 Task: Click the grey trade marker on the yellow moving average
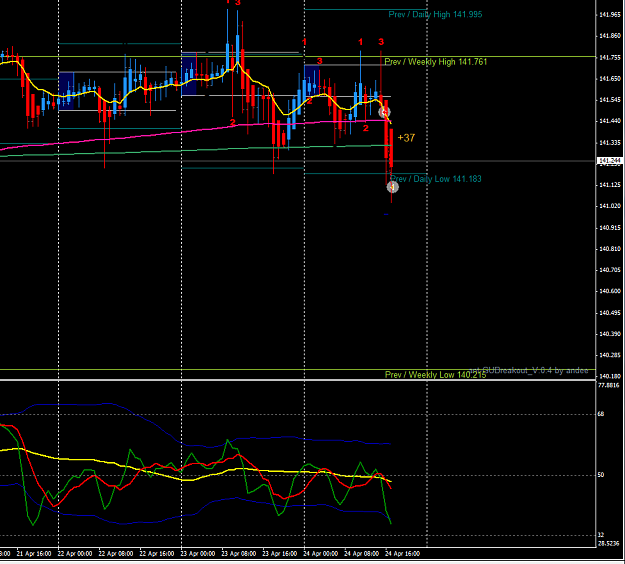384,112
